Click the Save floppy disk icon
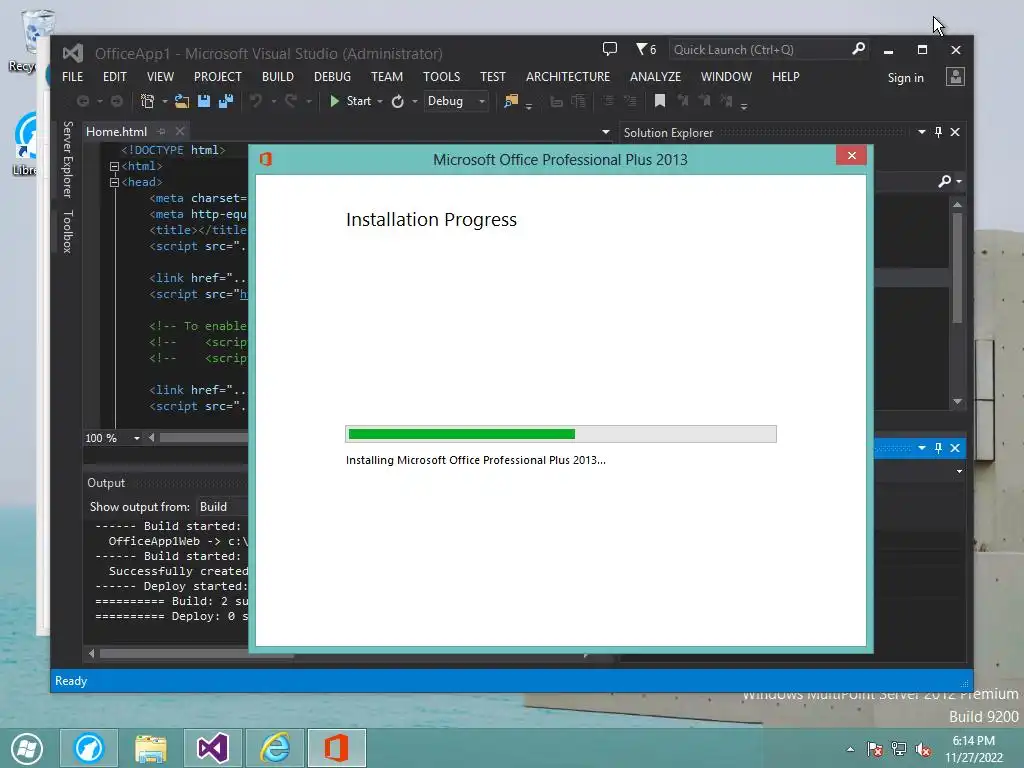Viewport: 1024px width, 768px height. click(x=204, y=101)
